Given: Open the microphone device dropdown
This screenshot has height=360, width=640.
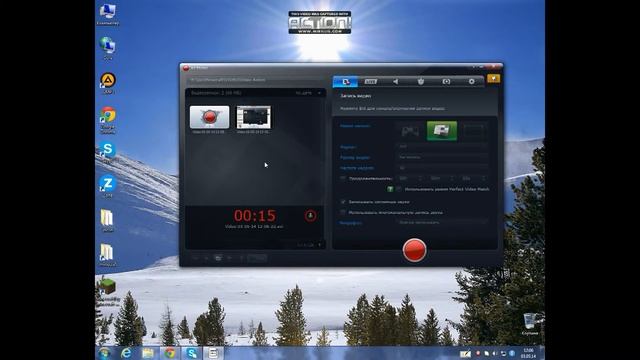Looking at the screenshot, I should [442, 222].
